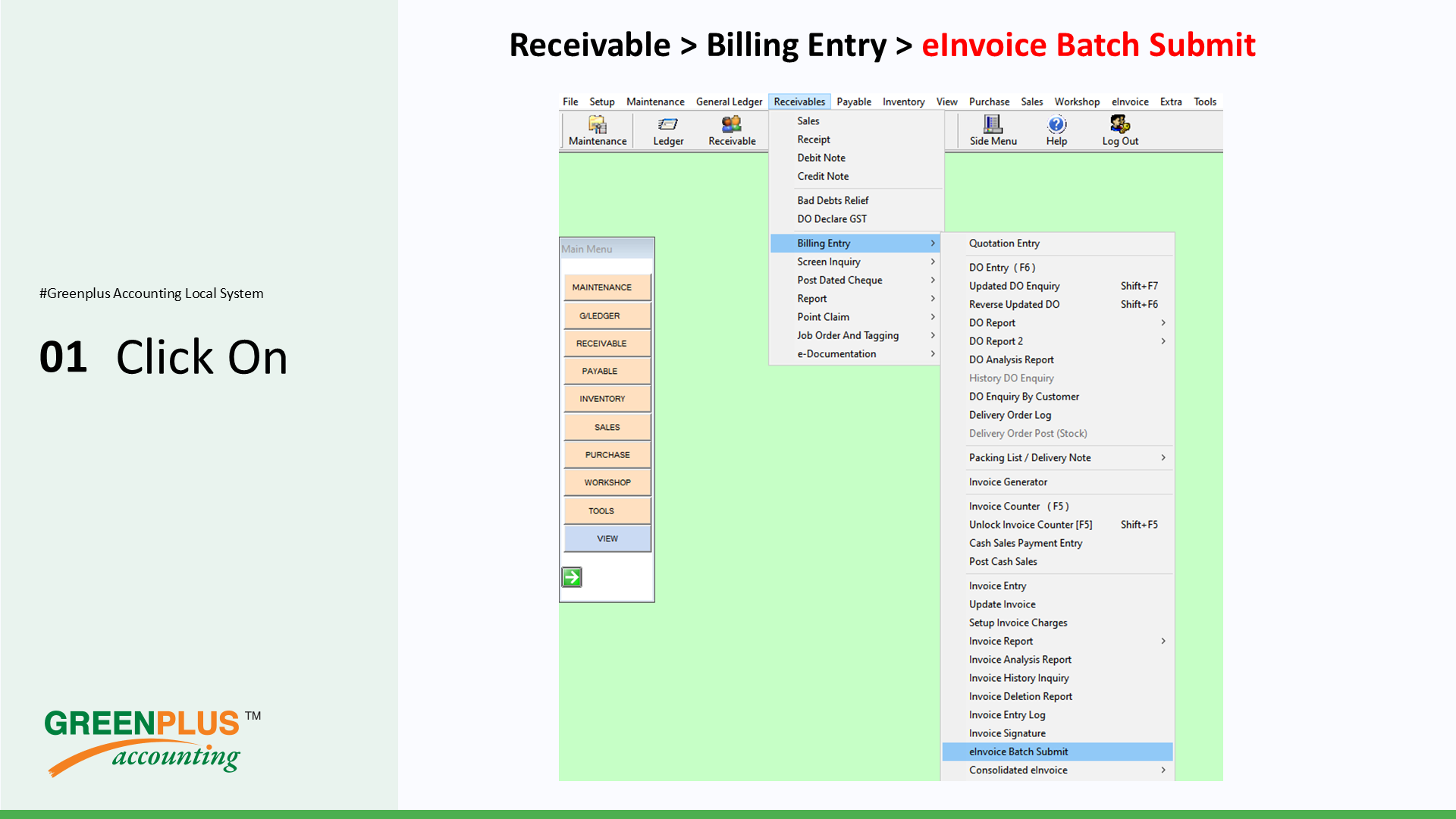
Task: Click the green arrow icon in Main Menu
Action: (572, 577)
